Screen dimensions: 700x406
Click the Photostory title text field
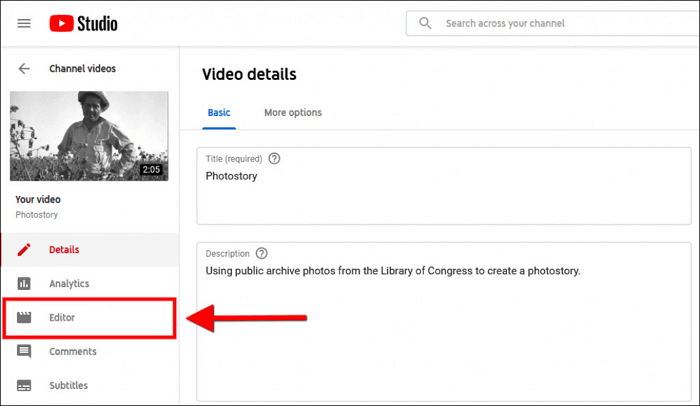point(443,186)
